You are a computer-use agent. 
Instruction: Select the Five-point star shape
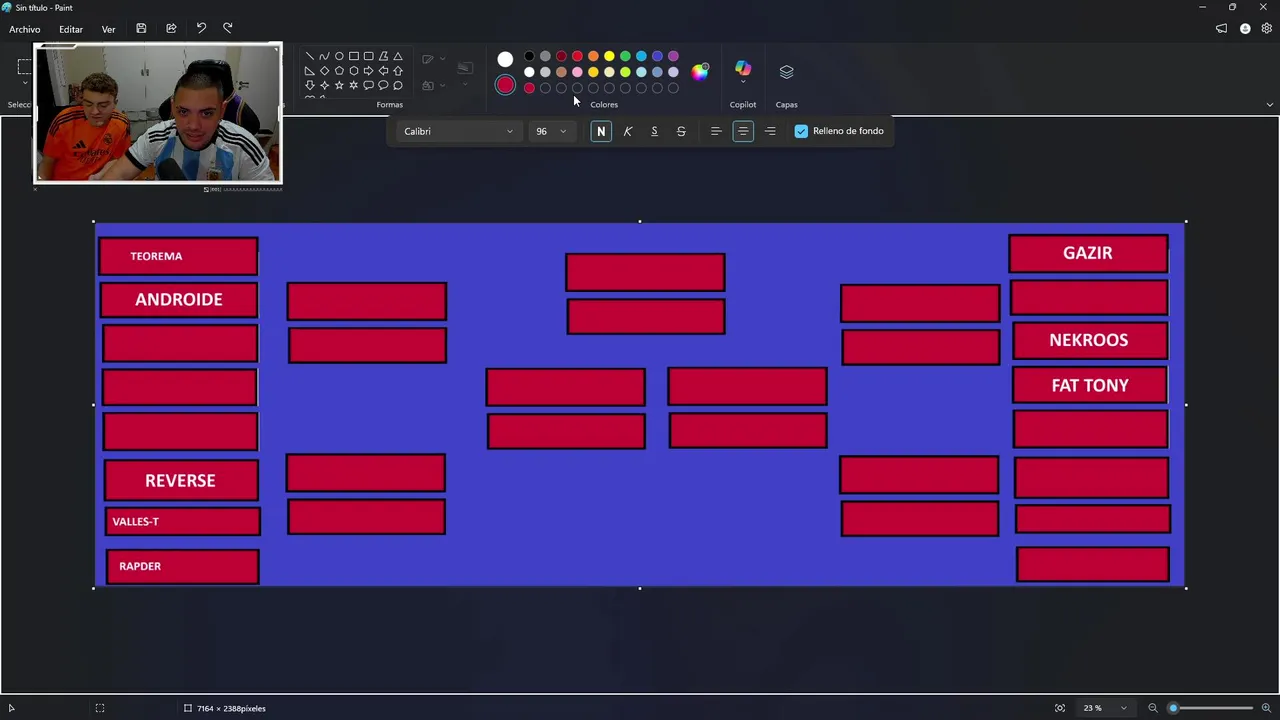(x=339, y=86)
